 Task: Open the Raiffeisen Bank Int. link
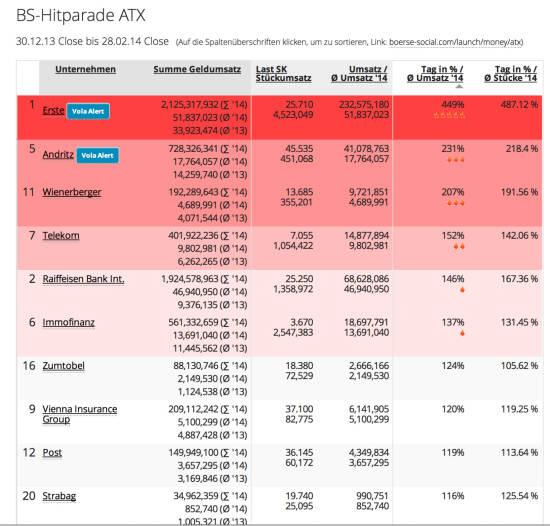pyautogui.click(x=83, y=279)
